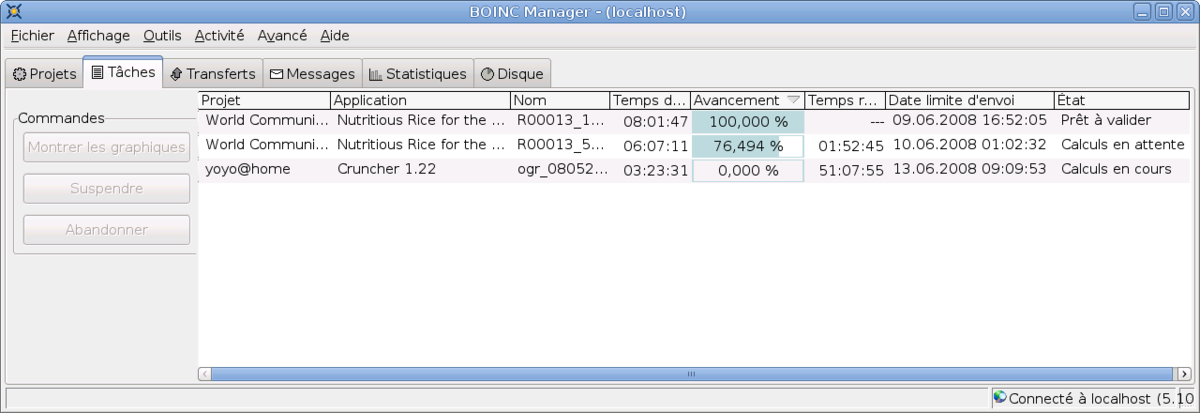Viewport: 1200px width, 413px height.
Task: Click the Disque tab pie icon
Action: click(487, 74)
